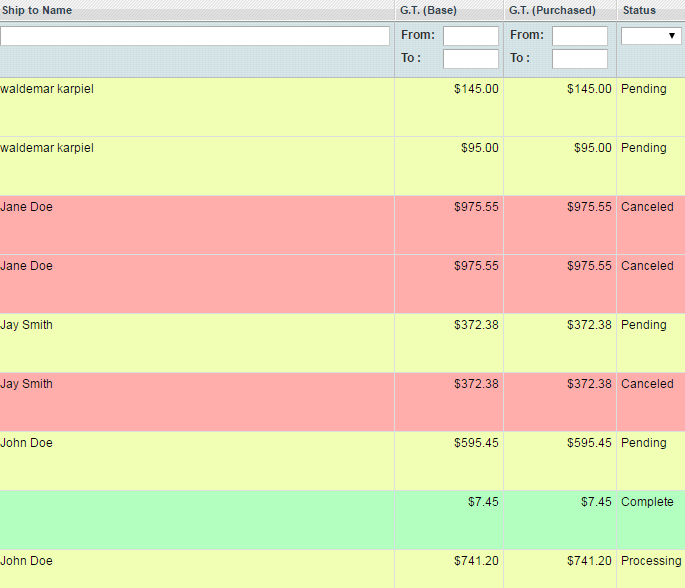Click the G.T. (Purchased) To input
The height and width of the screenshot is (588, 685).
pyautogui.click(x=579, y=59)
